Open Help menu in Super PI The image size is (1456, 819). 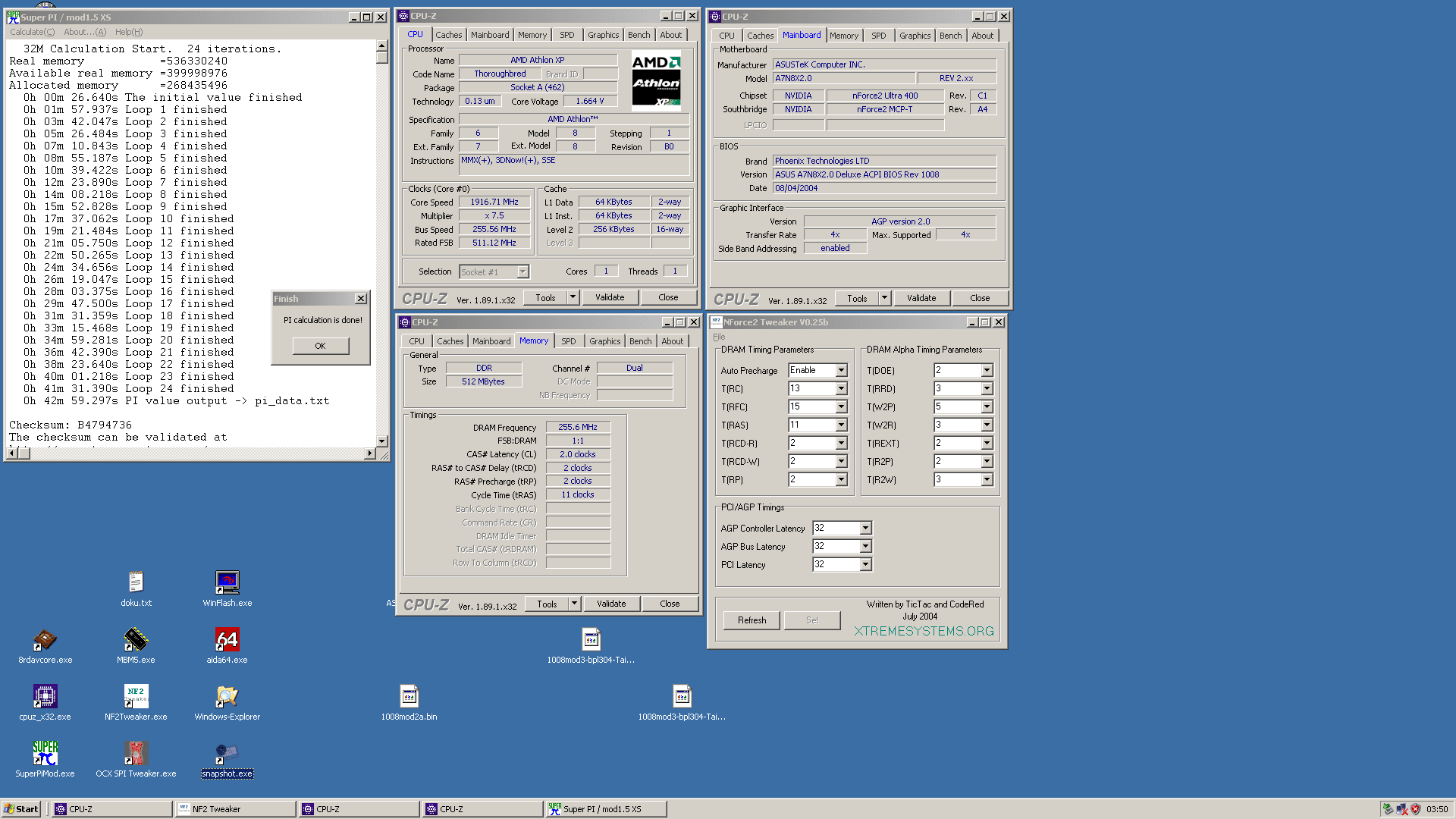129,32
